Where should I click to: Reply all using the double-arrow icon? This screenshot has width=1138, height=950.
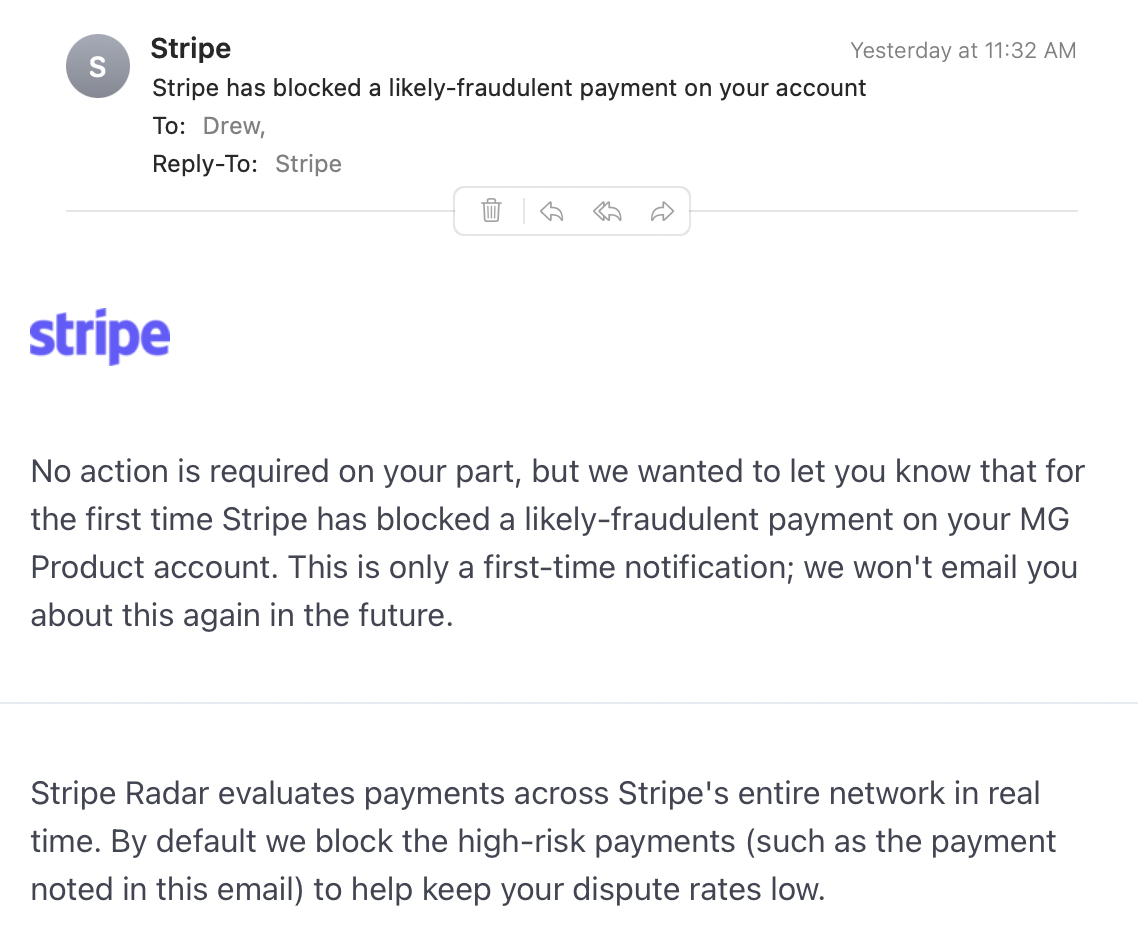(x=607, y=211)
